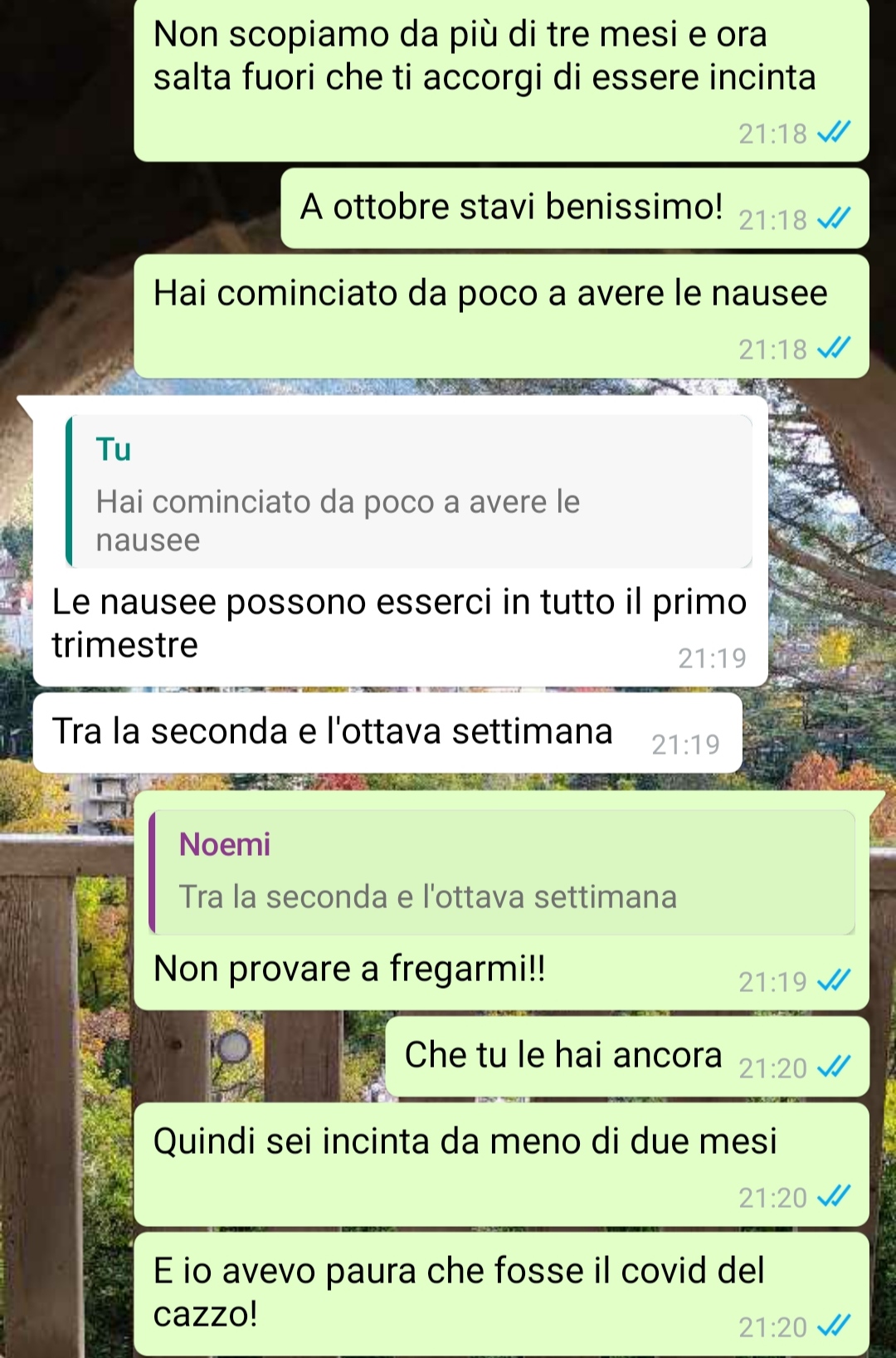Tap the double-check on 'Quindi sei incinta' message
896x1358 pixels.
tap(834, 1195)
